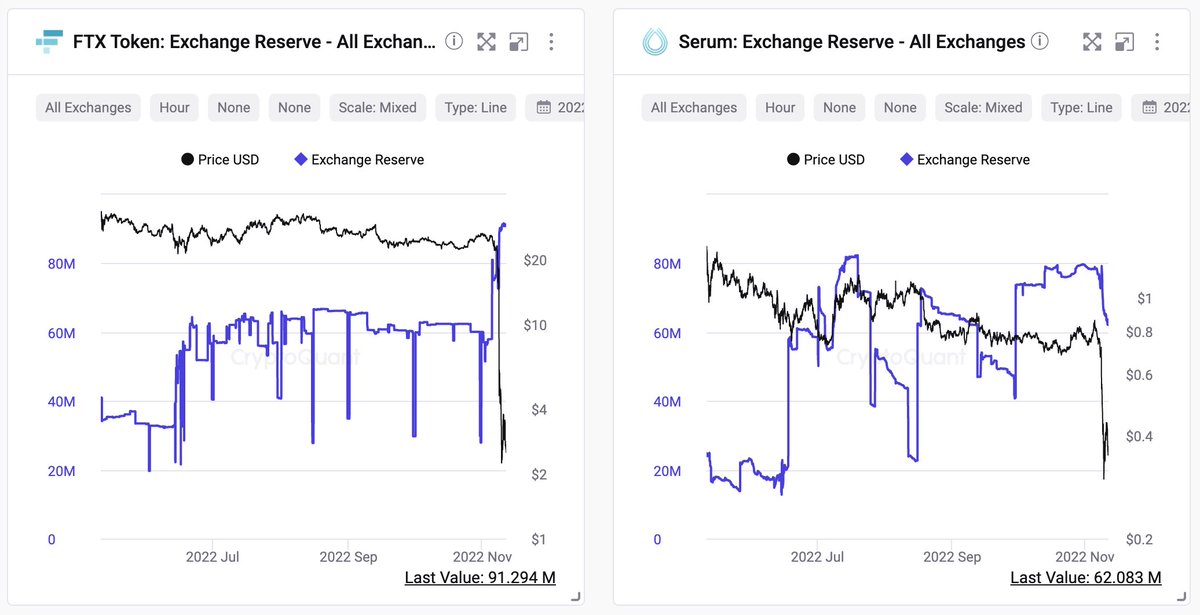The width and height of the screenshot is (1200, 615).
Task: Open FTX Token All Exchanges dropdown
Action: pyautogui.click(x=88, y=107)
